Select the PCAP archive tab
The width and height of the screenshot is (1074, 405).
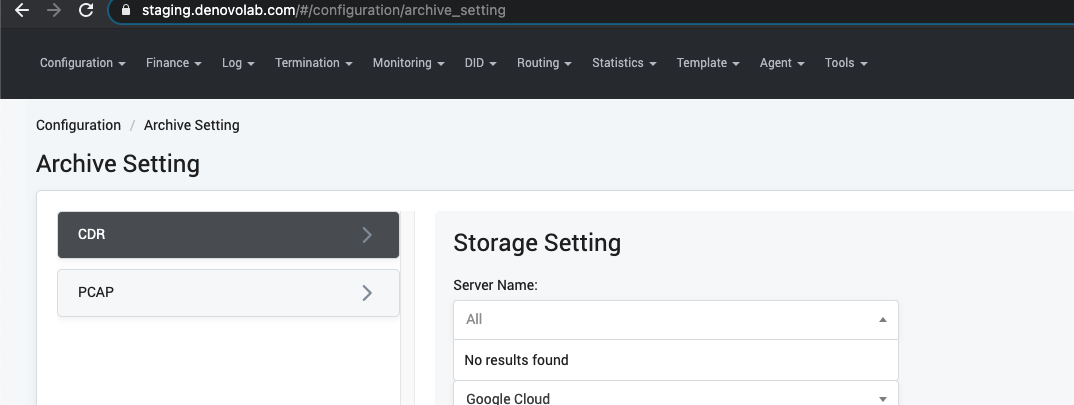tap(228, 293)
